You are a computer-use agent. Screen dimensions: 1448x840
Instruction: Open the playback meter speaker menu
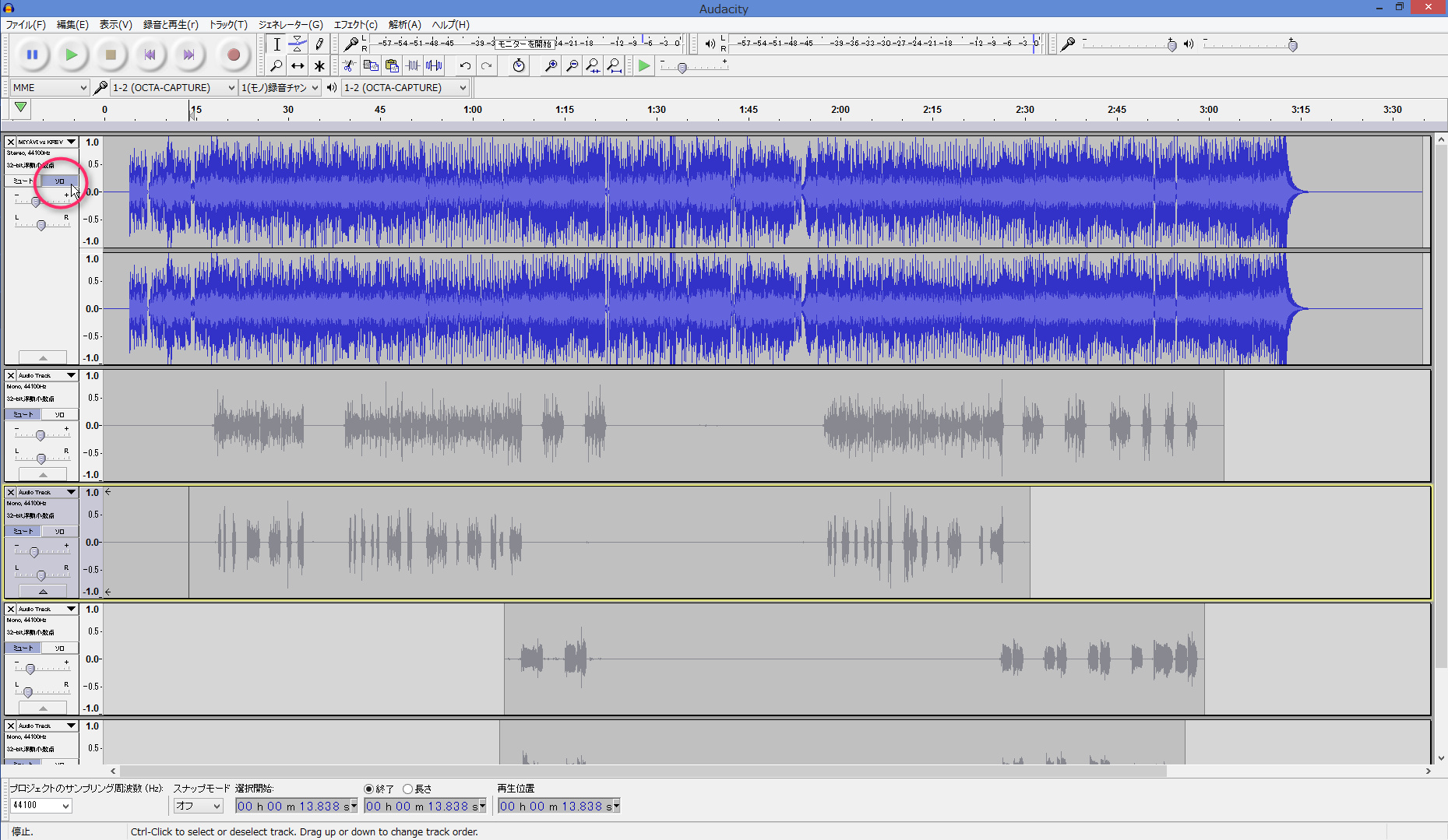pyautogui.click(x=710, y=44)
